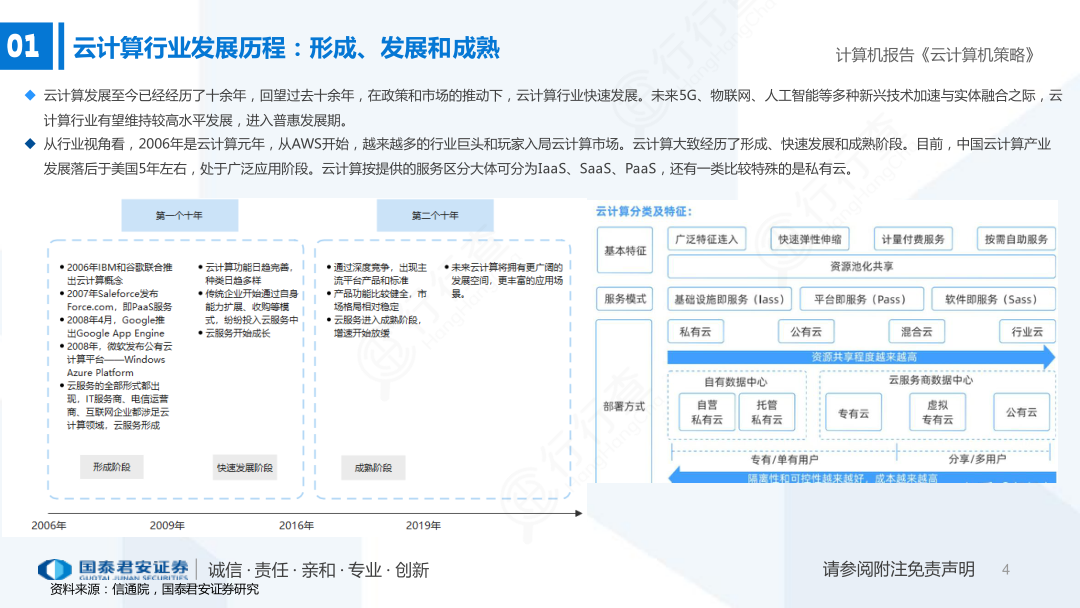This screenshot has width=1080, height=608.
Task: Click the 虚拟专有云 box
Action: point(937,412)
